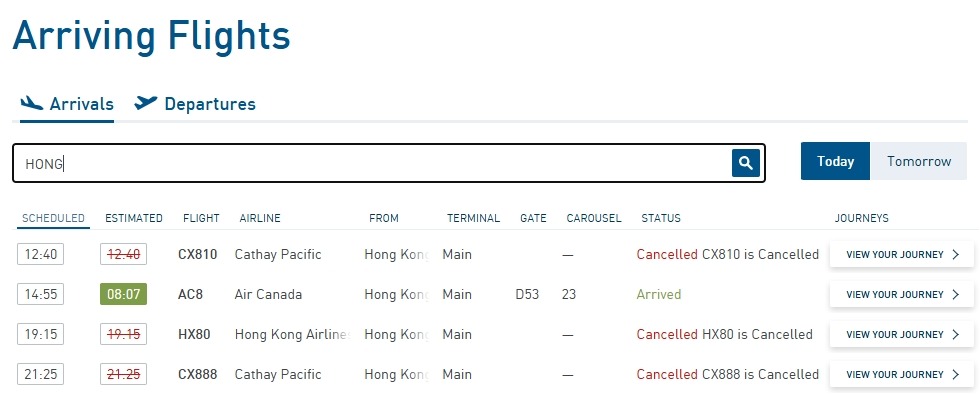Click the magnifier search icon button
This screenshot has height=394, width=980.
[x=746, y=163]
